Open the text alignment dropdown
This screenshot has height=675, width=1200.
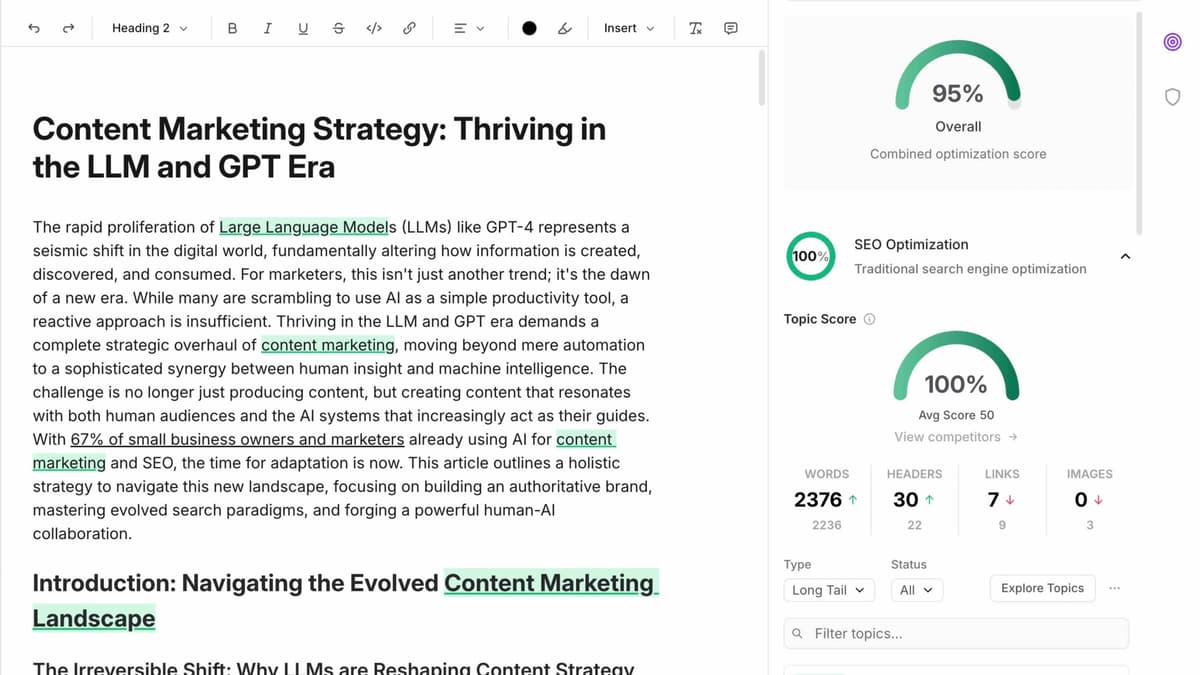[x=469, y=28]
